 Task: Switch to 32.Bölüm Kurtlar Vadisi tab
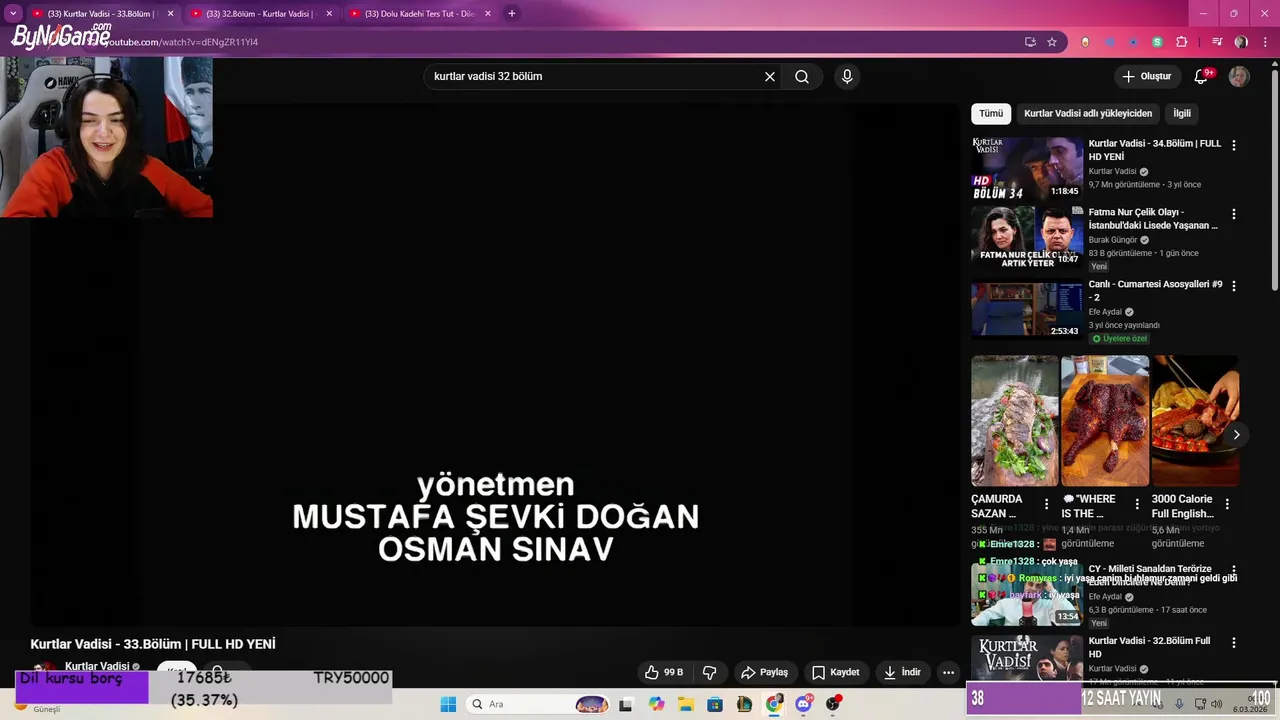tap(258, 14)
